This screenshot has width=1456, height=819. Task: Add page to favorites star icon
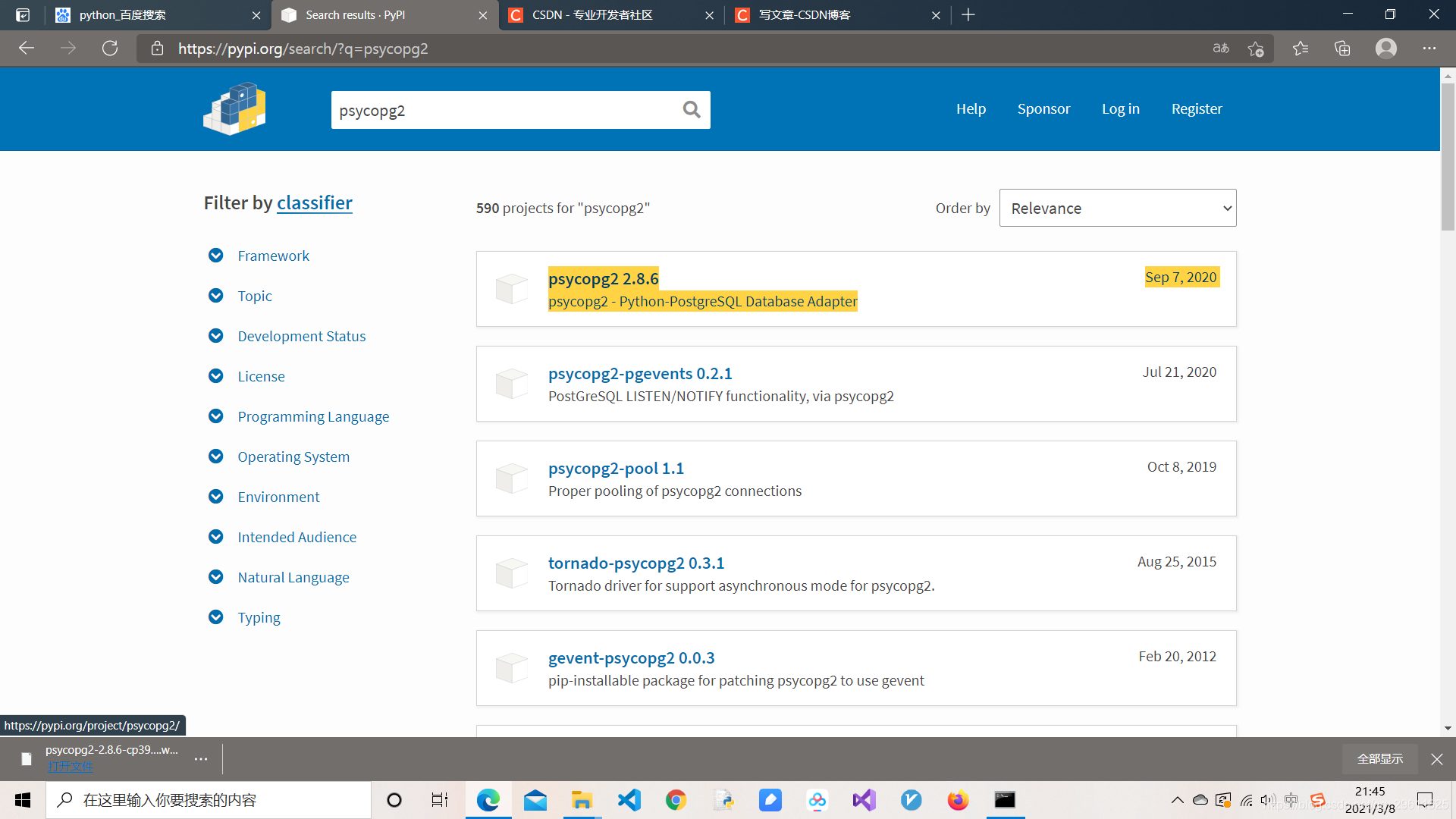[1255, 49]
